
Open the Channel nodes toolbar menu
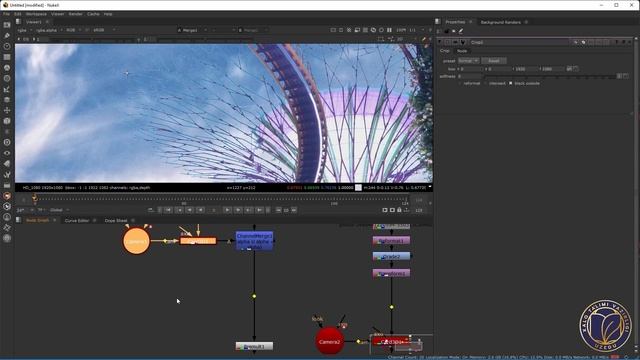7,57
